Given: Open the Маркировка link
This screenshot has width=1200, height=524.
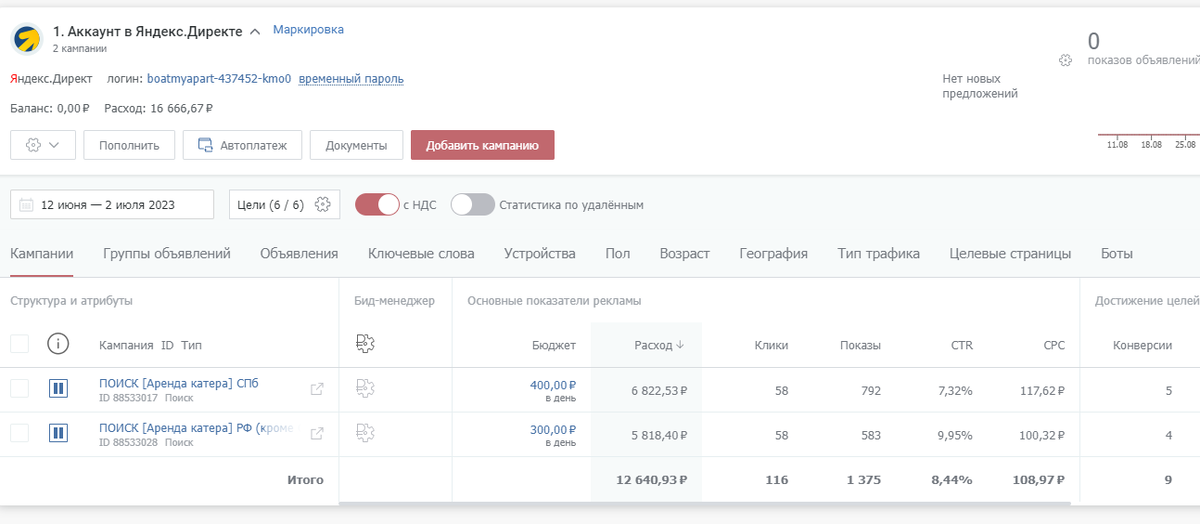Looking at the screenshot, I should click(x=308, y=30).
